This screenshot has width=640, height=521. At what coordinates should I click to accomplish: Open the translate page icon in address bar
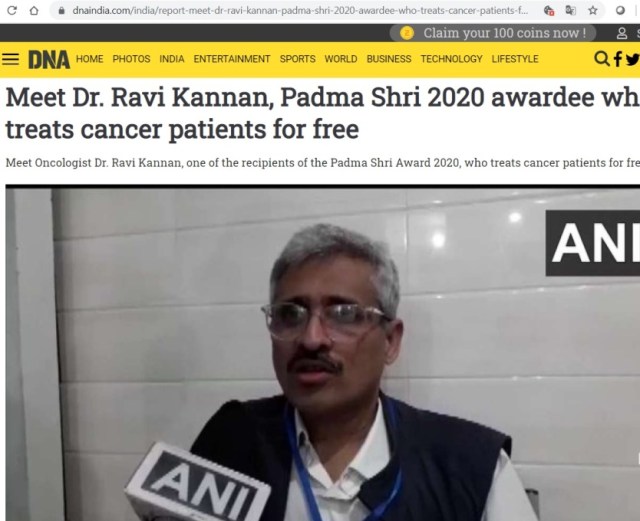[571, 11]
